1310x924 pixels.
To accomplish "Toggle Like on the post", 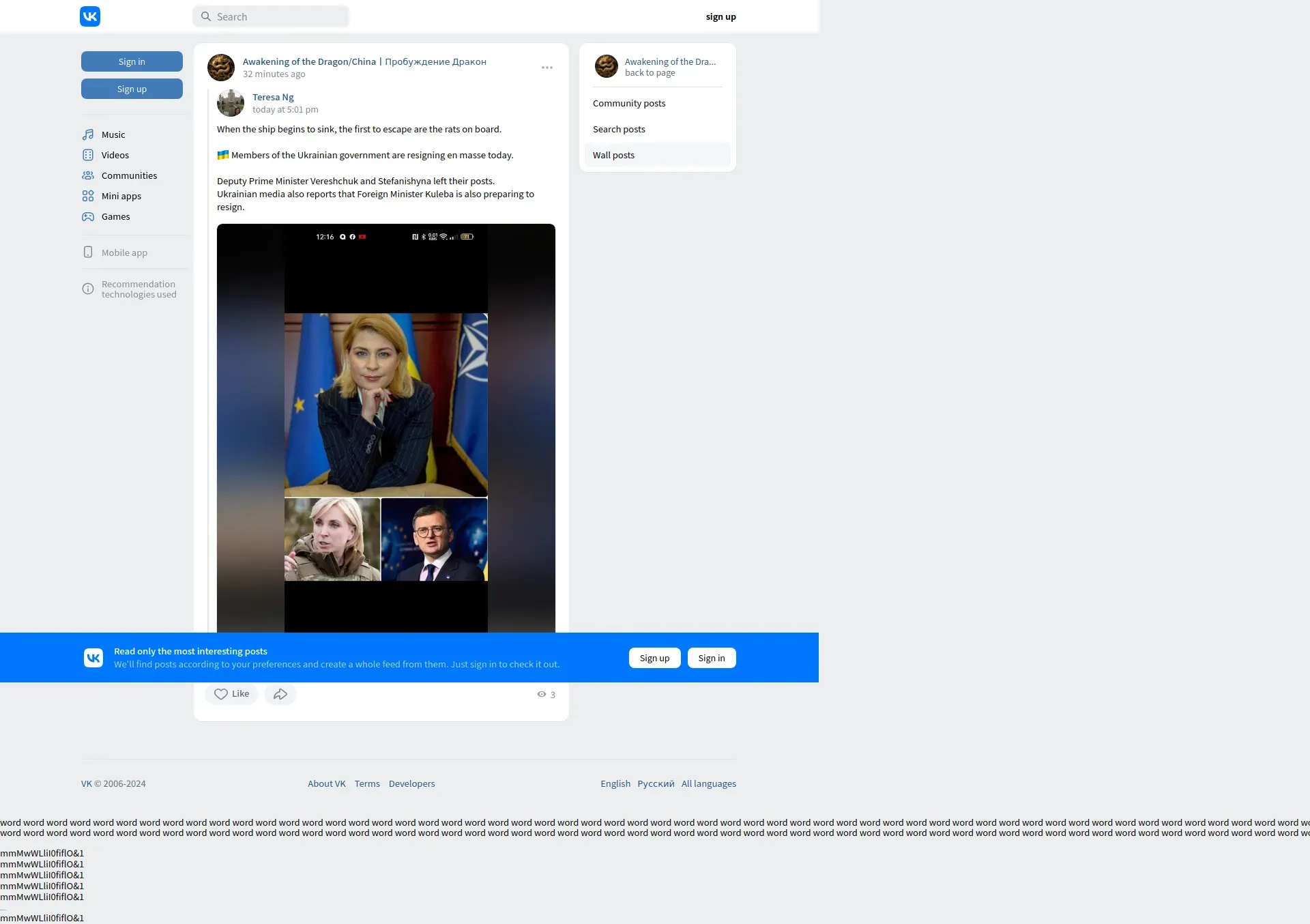I will click(x=231, y=694).
